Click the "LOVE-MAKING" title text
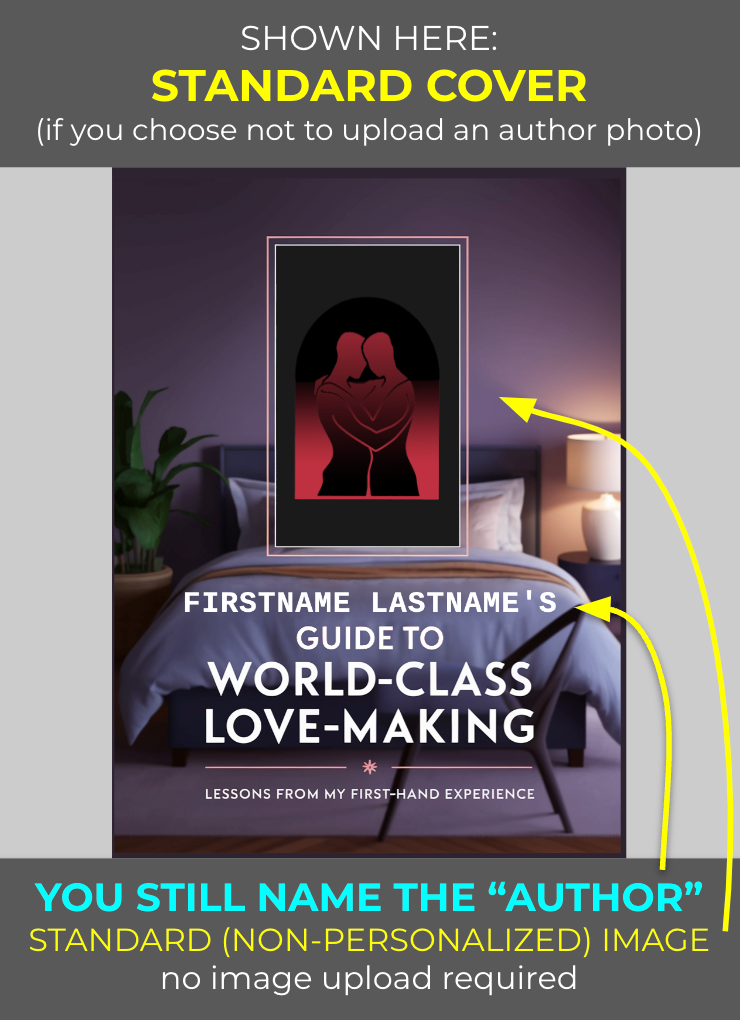740x1020 pixels. tap(369, 726)
